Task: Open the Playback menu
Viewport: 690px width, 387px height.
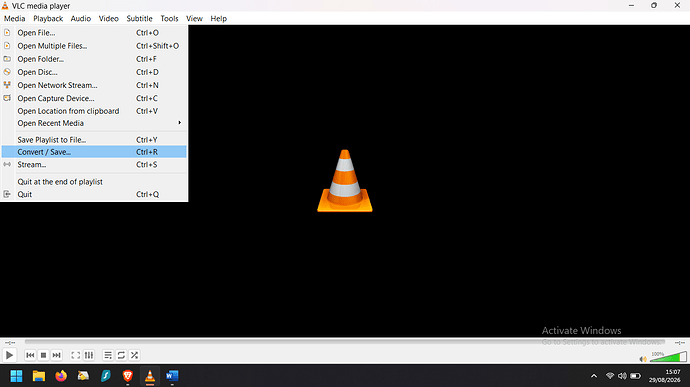Action: [x=48, y=18]
